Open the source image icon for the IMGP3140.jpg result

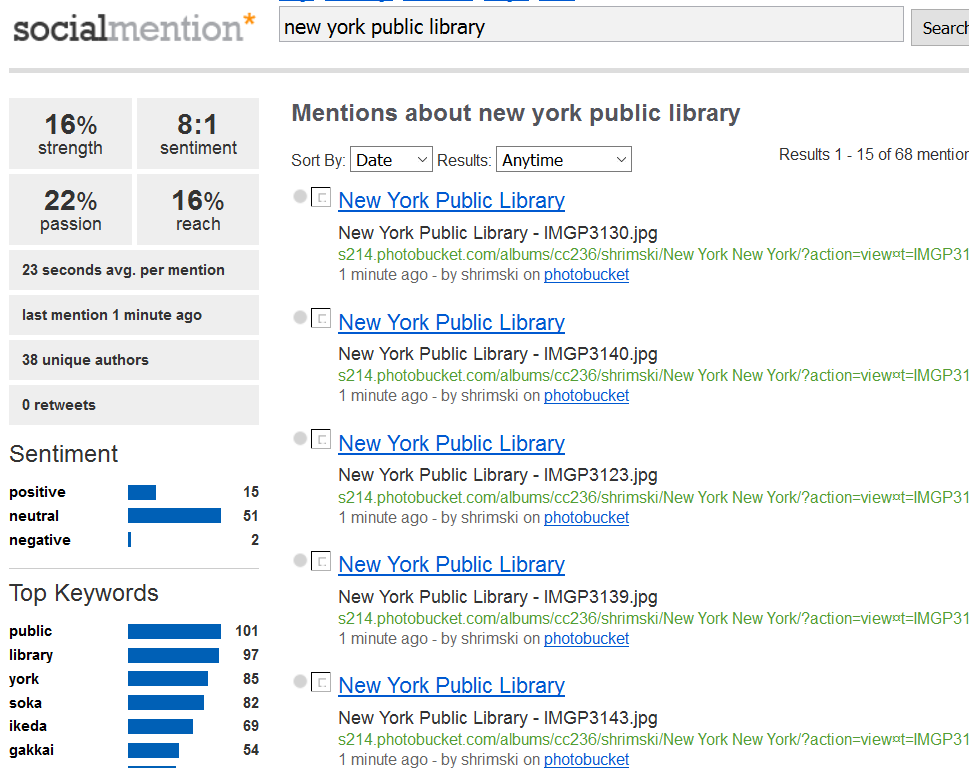321,318
